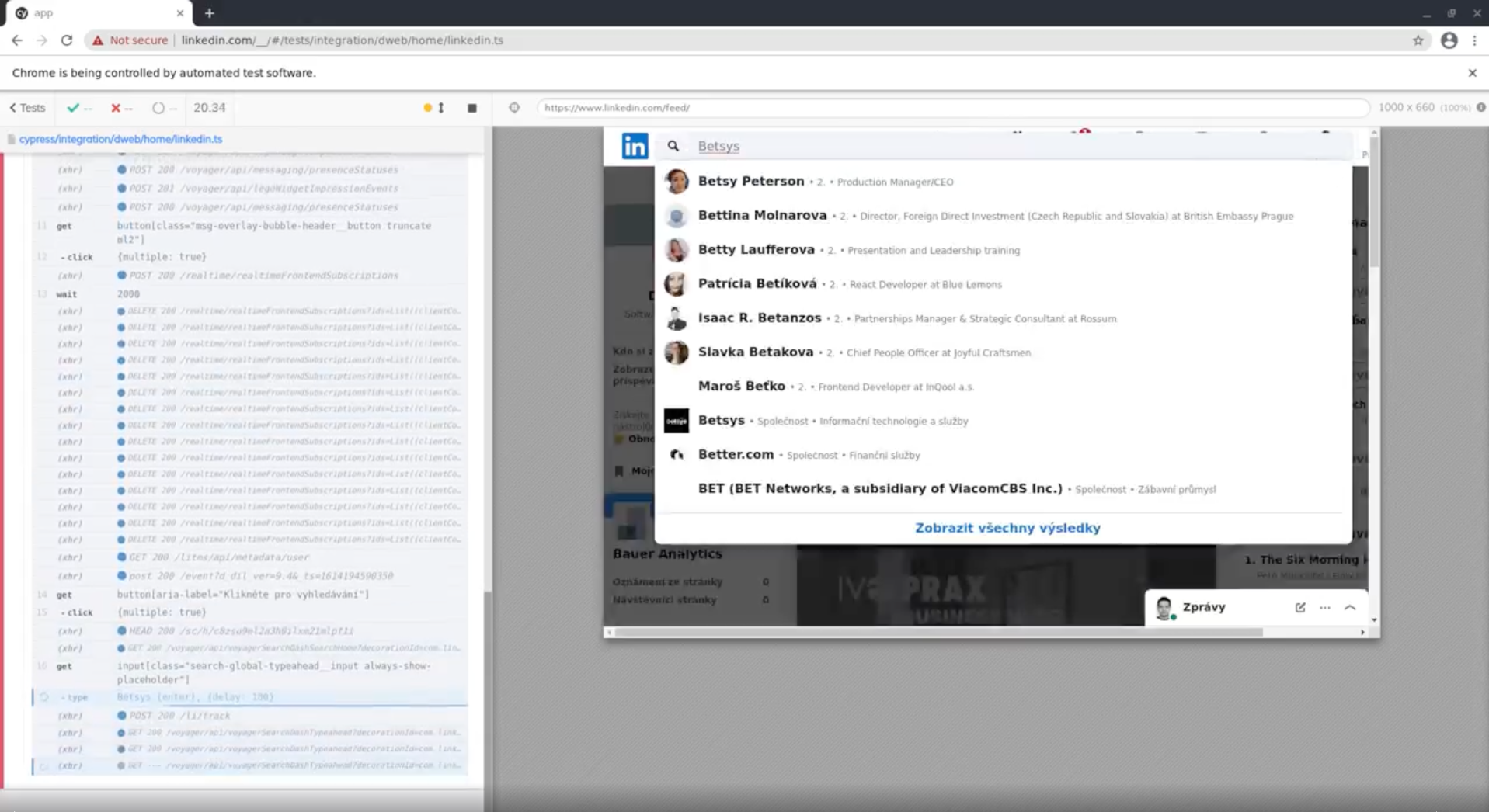Stop the running Cypress test
Viewport: 1489px width, 812px height.
tap(471, 108)
